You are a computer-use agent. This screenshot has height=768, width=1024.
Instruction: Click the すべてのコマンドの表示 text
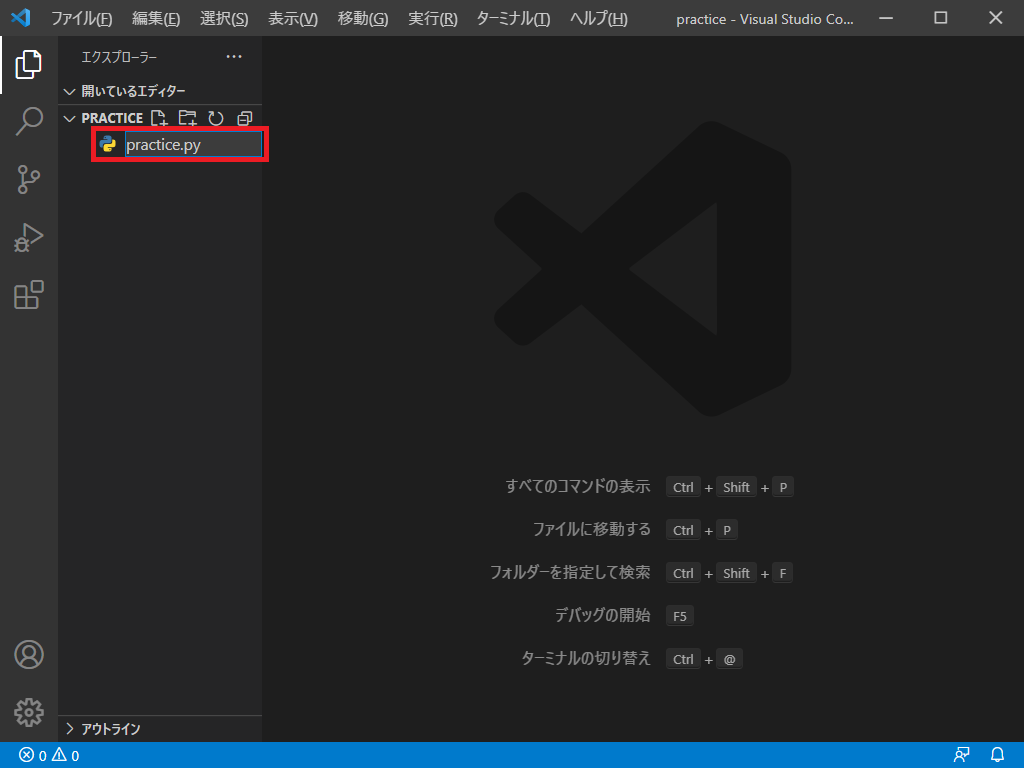tap(578, 487)
